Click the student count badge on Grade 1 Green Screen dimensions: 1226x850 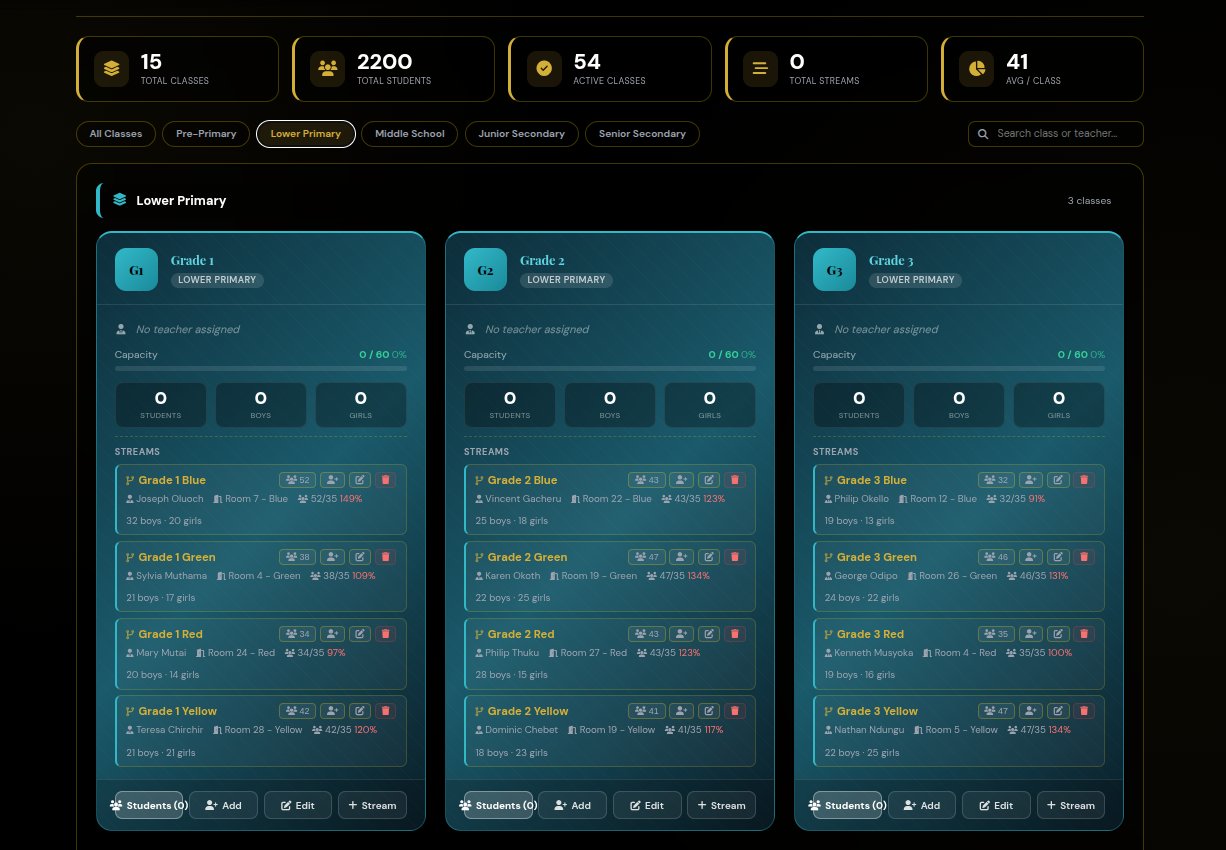point(298,557)
